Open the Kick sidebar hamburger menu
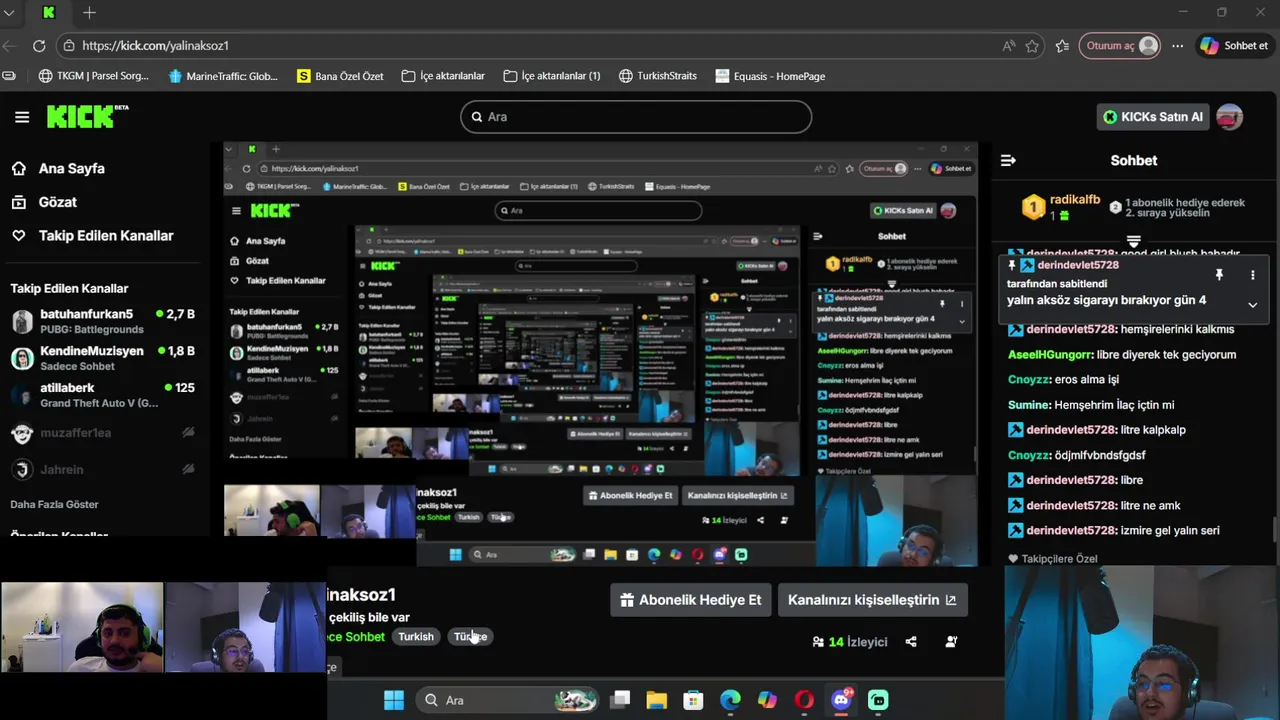Viewport: 1280px width, 720px height. (x=22, y=117)
